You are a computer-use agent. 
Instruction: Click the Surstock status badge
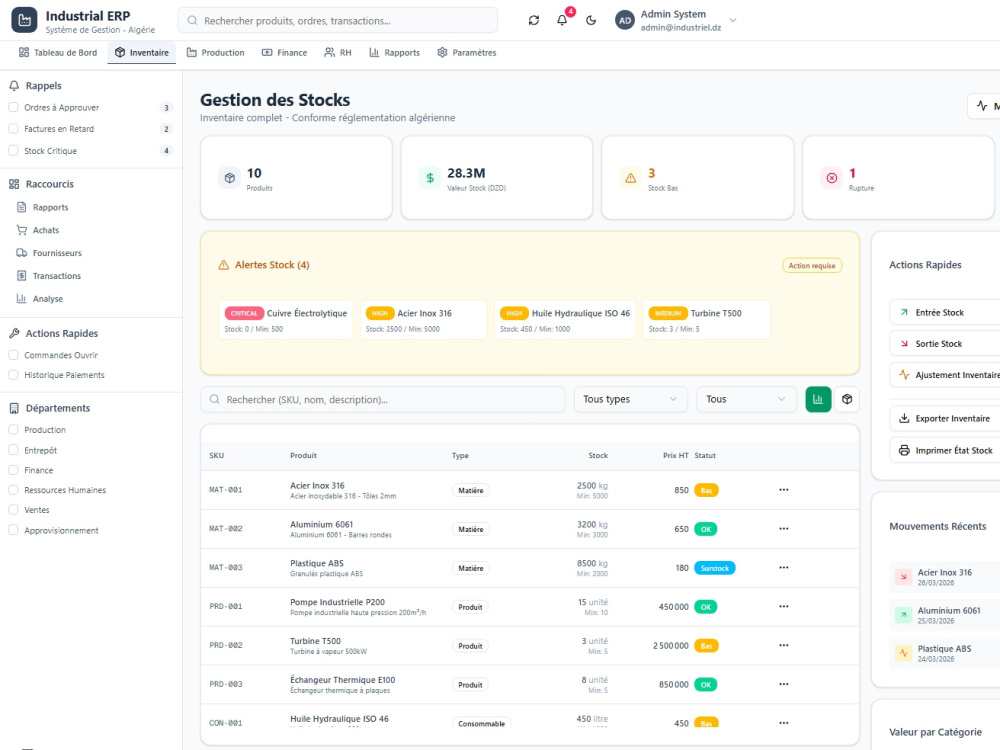click(x=714, y=568)
